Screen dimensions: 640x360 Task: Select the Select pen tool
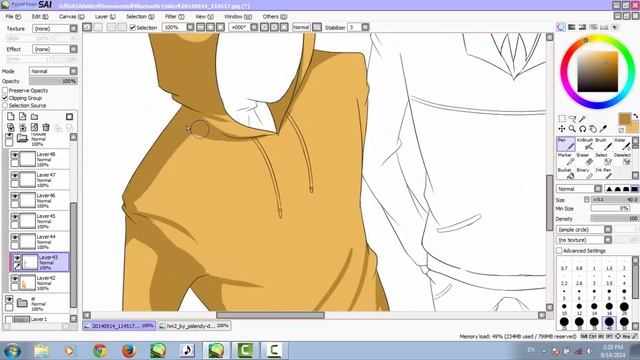pos(603,160)
